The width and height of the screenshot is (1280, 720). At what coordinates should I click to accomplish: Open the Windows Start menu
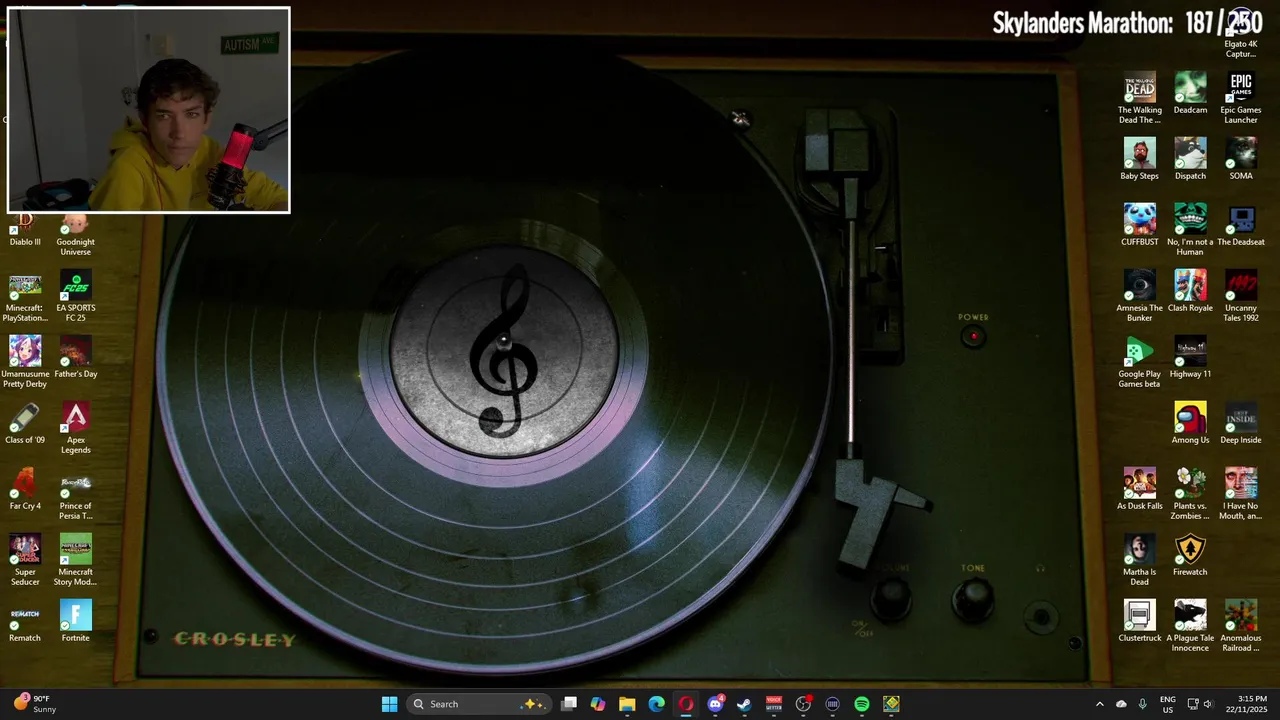coord(389,704)
